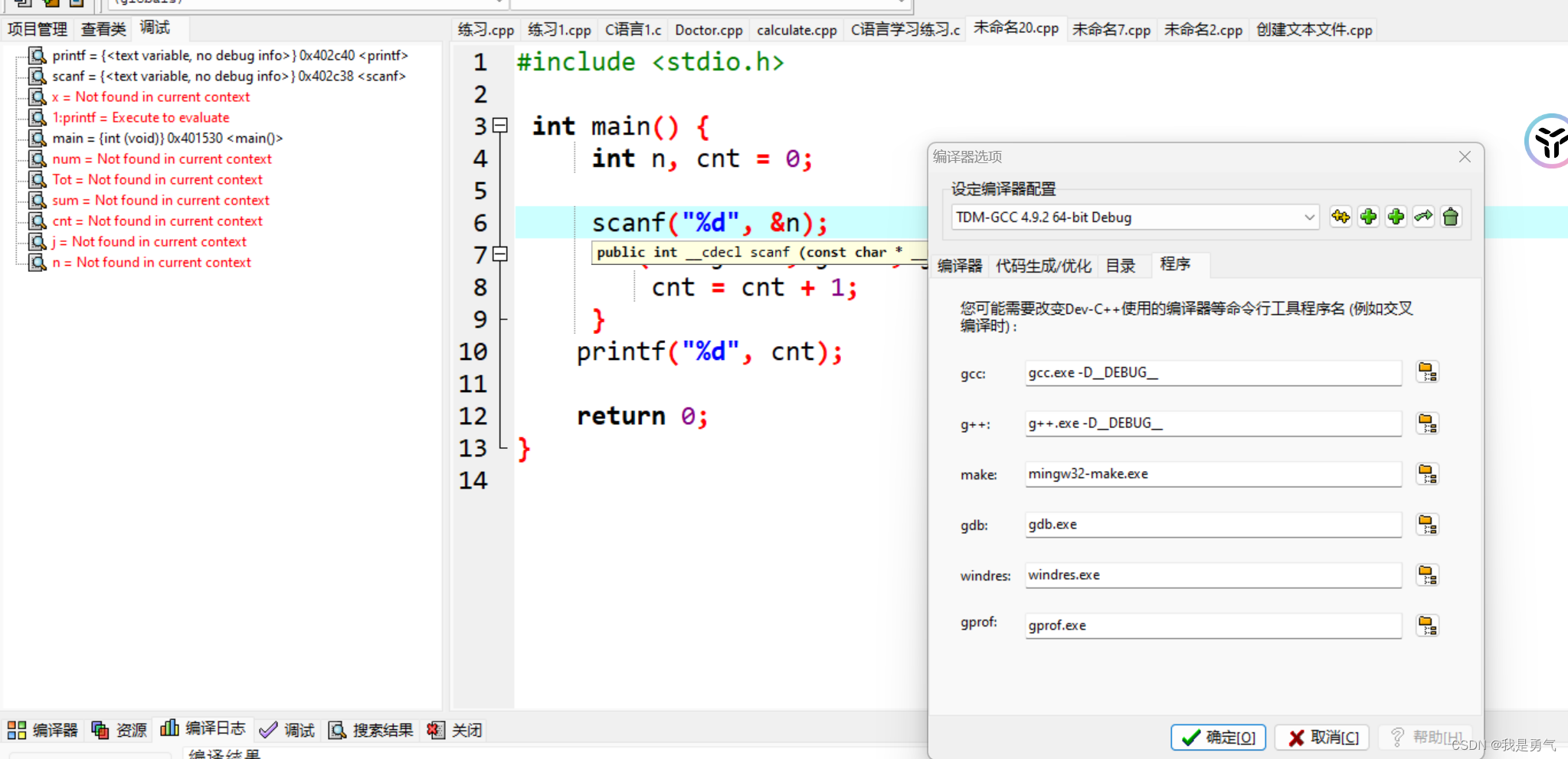The width and height of the screenshot is (1568, 759).
Task: Click the windres program input field
Action: click(x=1213, y=575)
